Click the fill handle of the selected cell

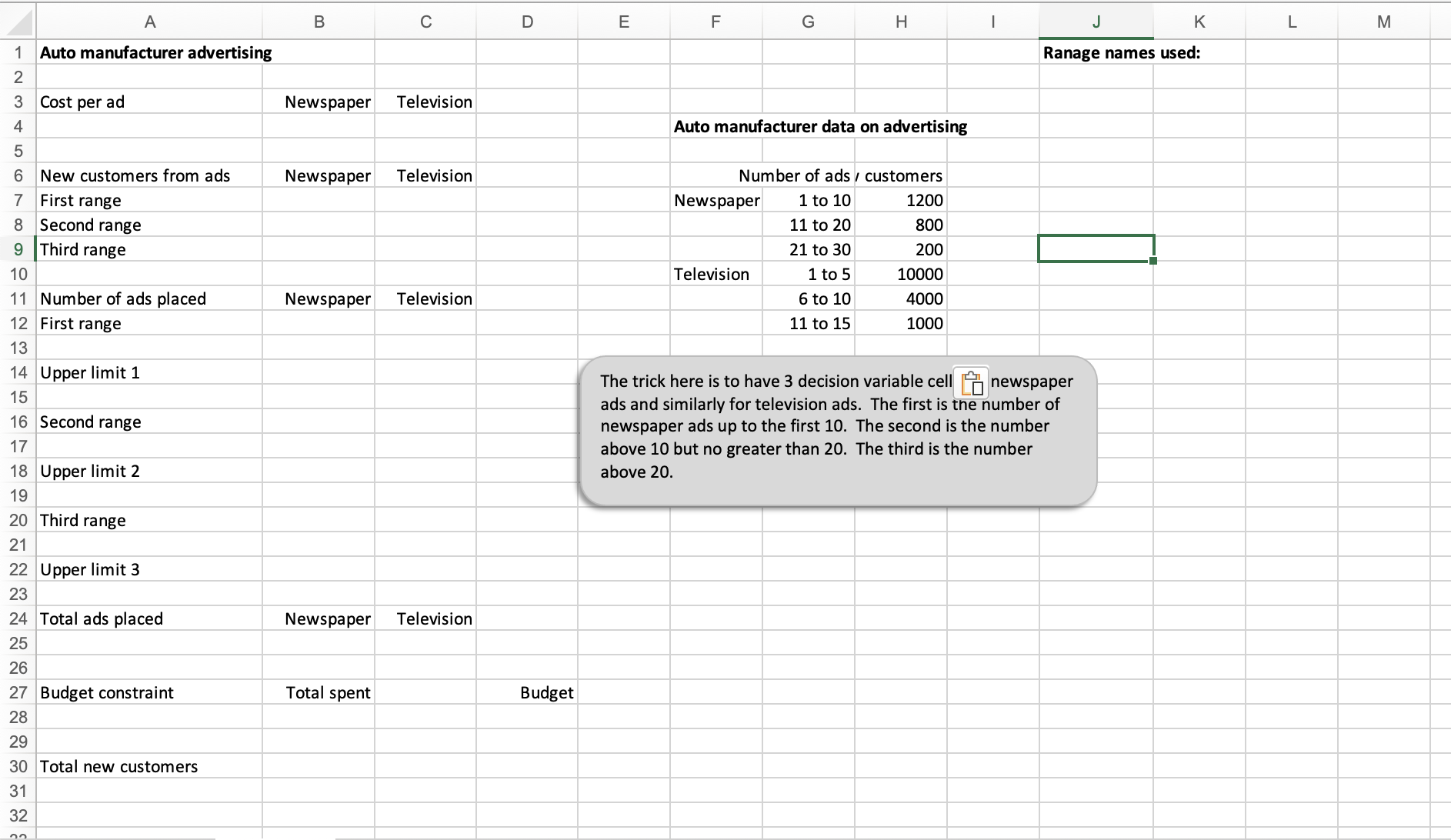pos(1153,261)
